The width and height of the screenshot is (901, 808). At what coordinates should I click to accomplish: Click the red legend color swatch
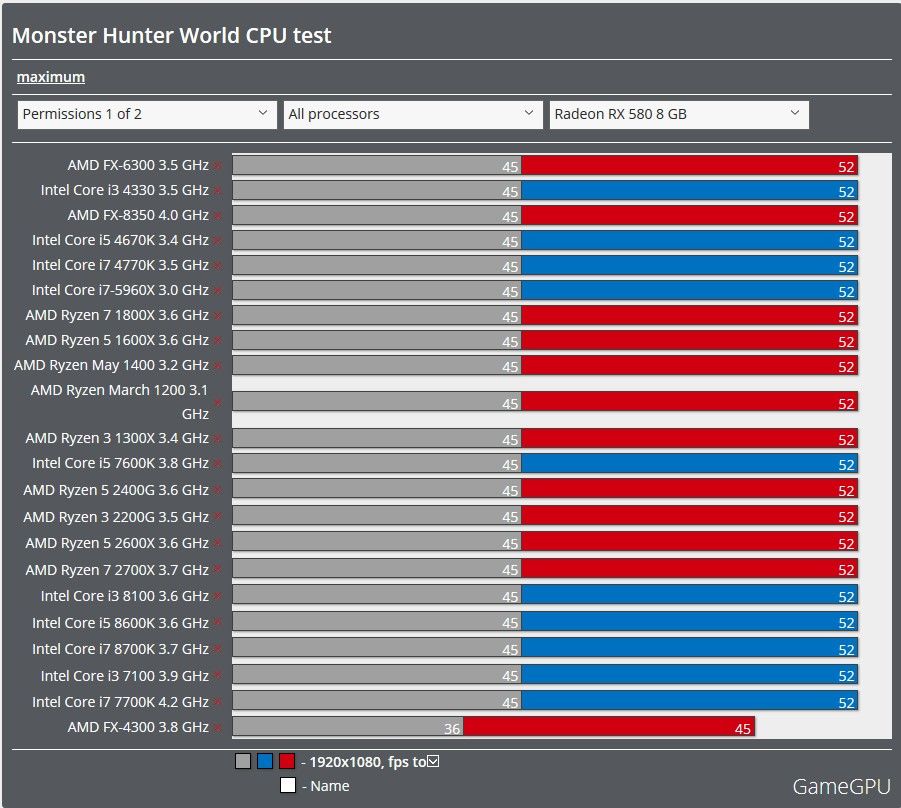(287, 761)
